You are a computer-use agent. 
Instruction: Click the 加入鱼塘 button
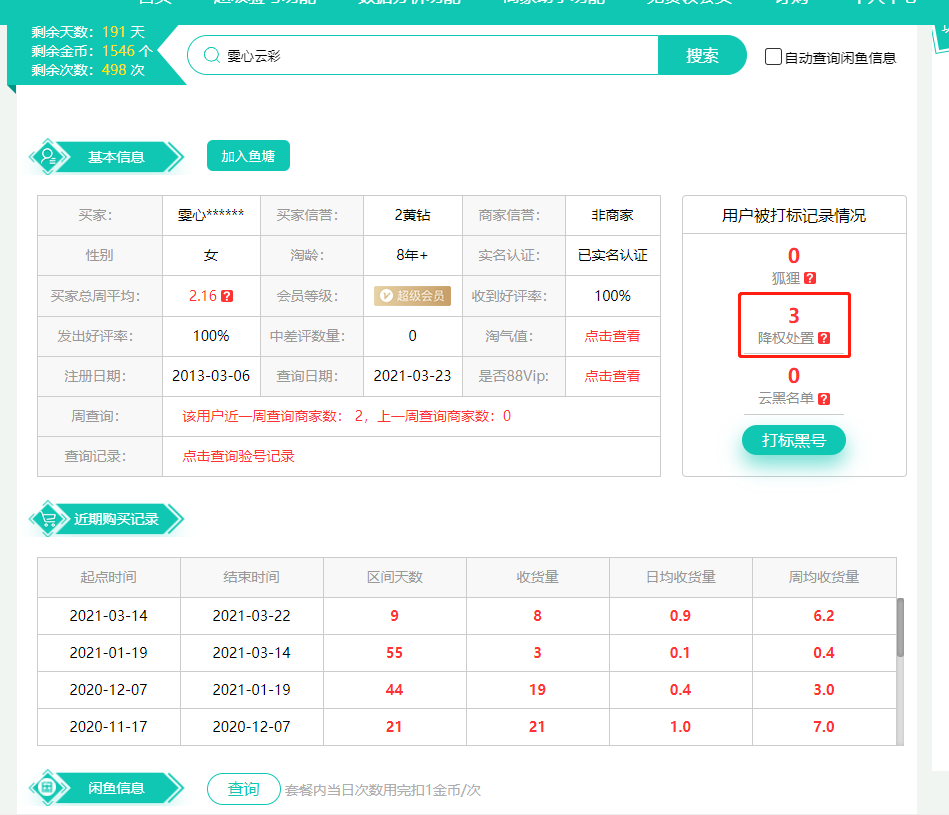(248, 156)
